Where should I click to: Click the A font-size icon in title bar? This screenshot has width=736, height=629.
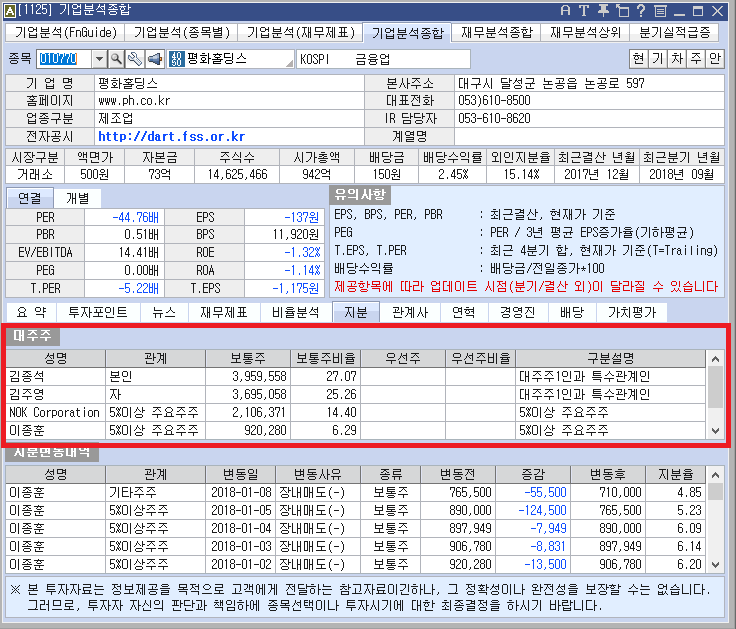point(566,10)
